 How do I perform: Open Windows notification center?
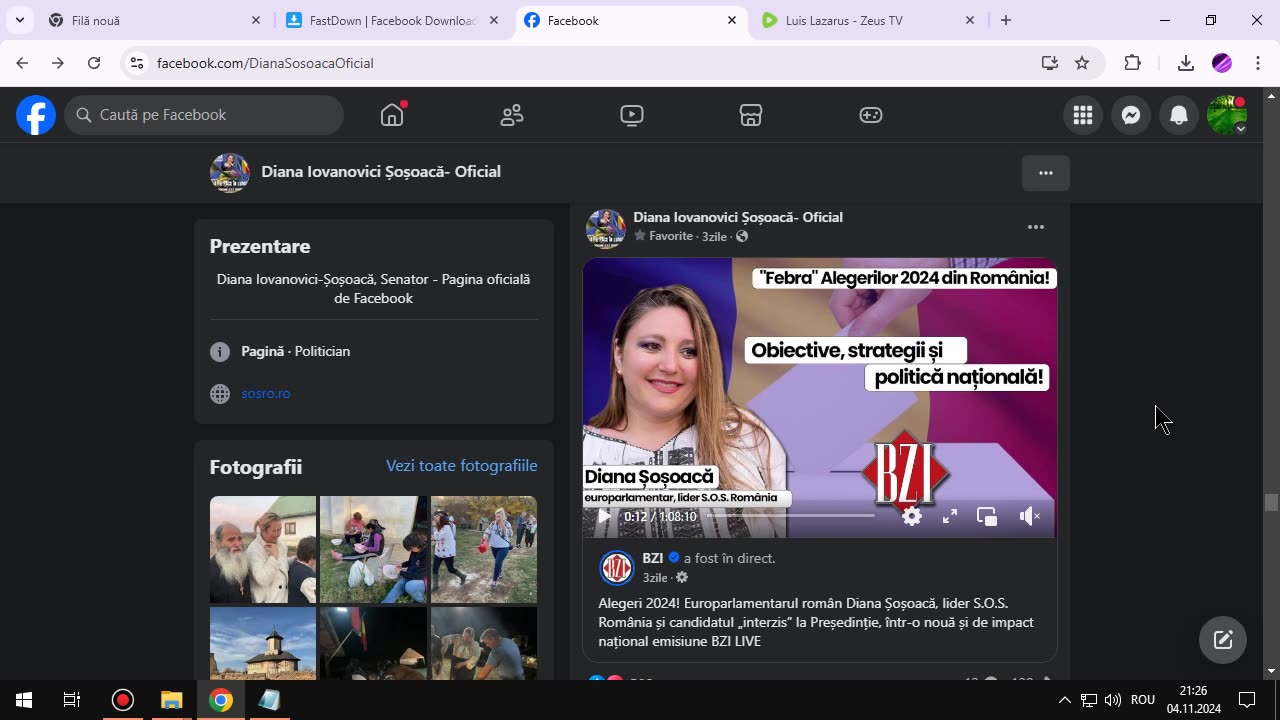point(1247,700)
